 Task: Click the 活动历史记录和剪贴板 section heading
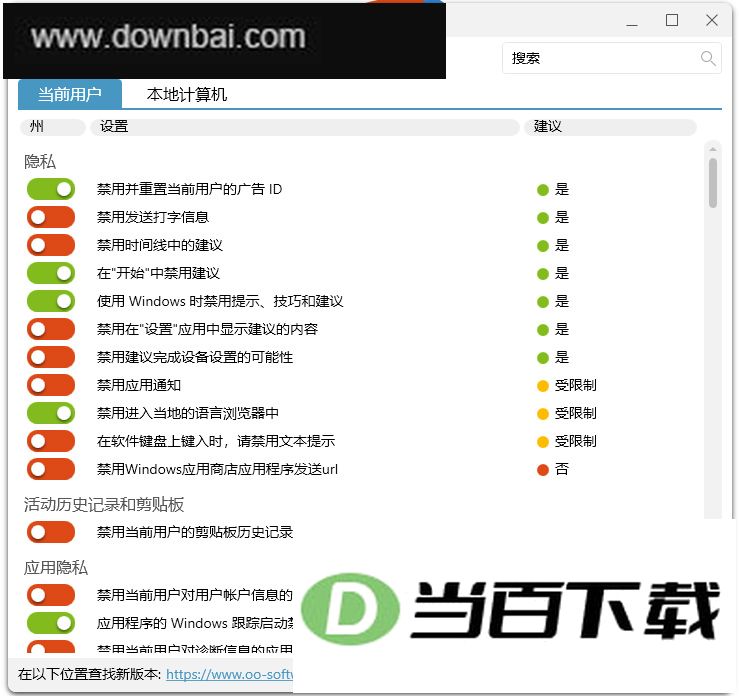pos(104,504)
